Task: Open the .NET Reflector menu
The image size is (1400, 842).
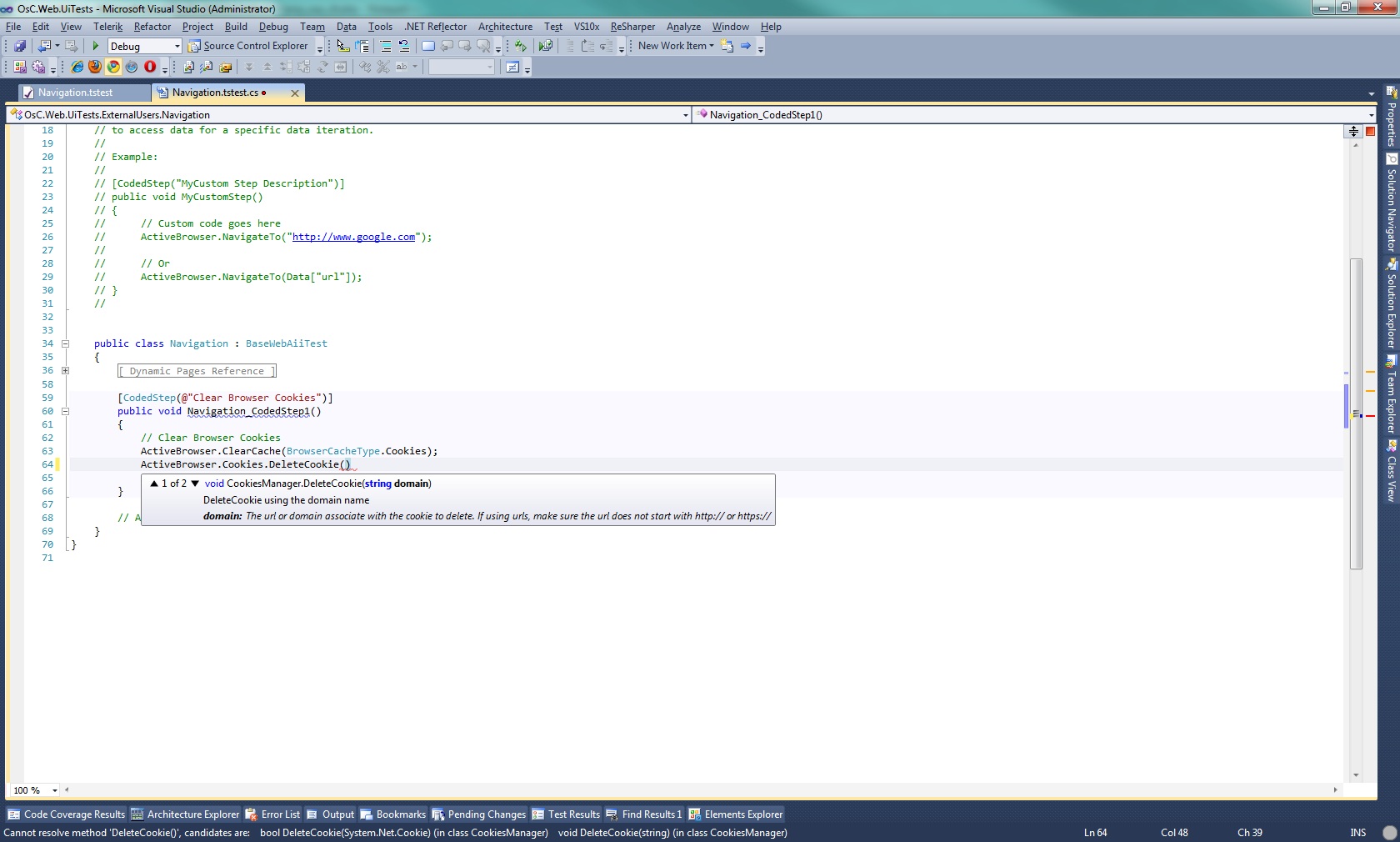Action: click(436, 27)
